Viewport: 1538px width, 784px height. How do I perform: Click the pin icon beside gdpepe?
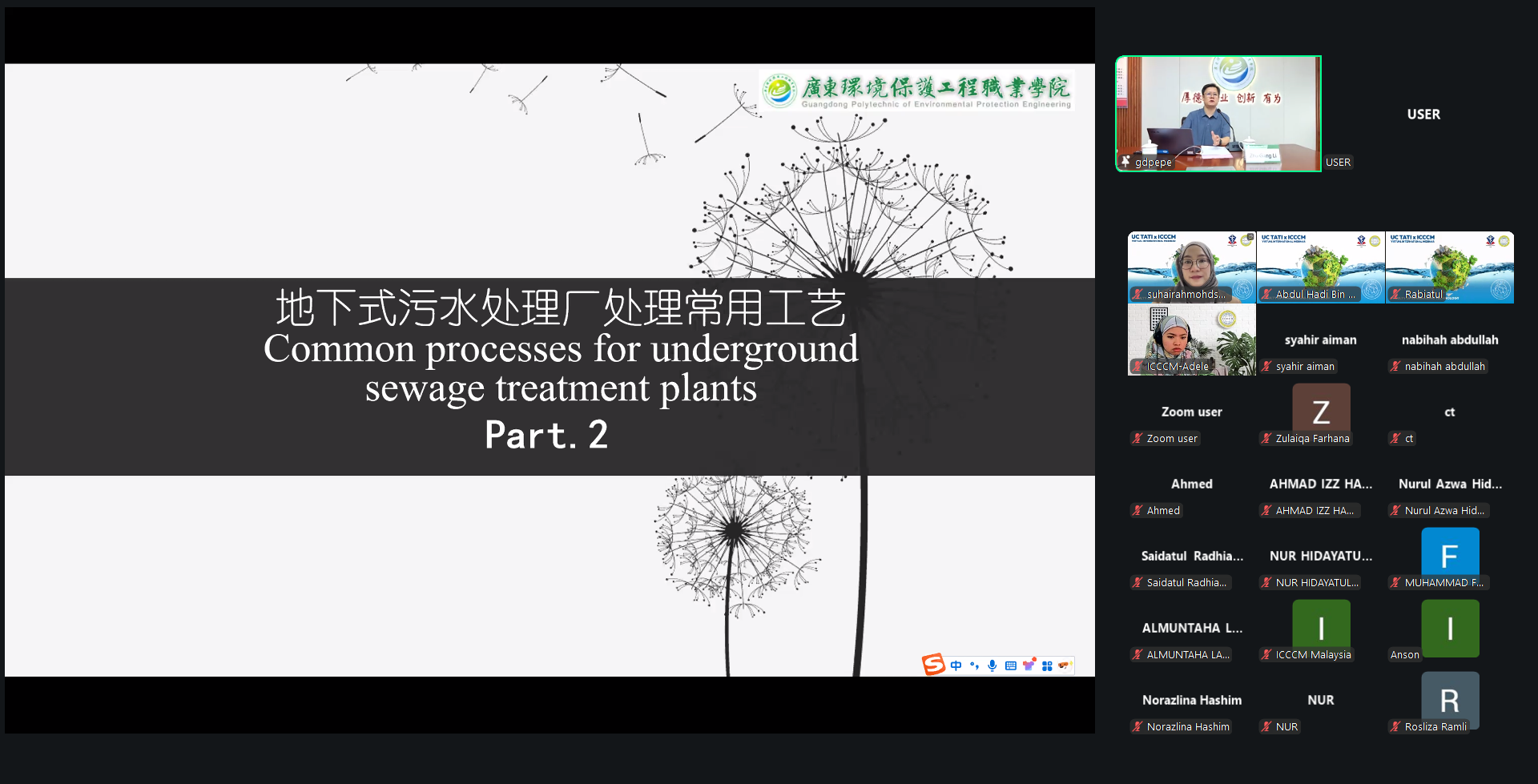coord(1125,162)
